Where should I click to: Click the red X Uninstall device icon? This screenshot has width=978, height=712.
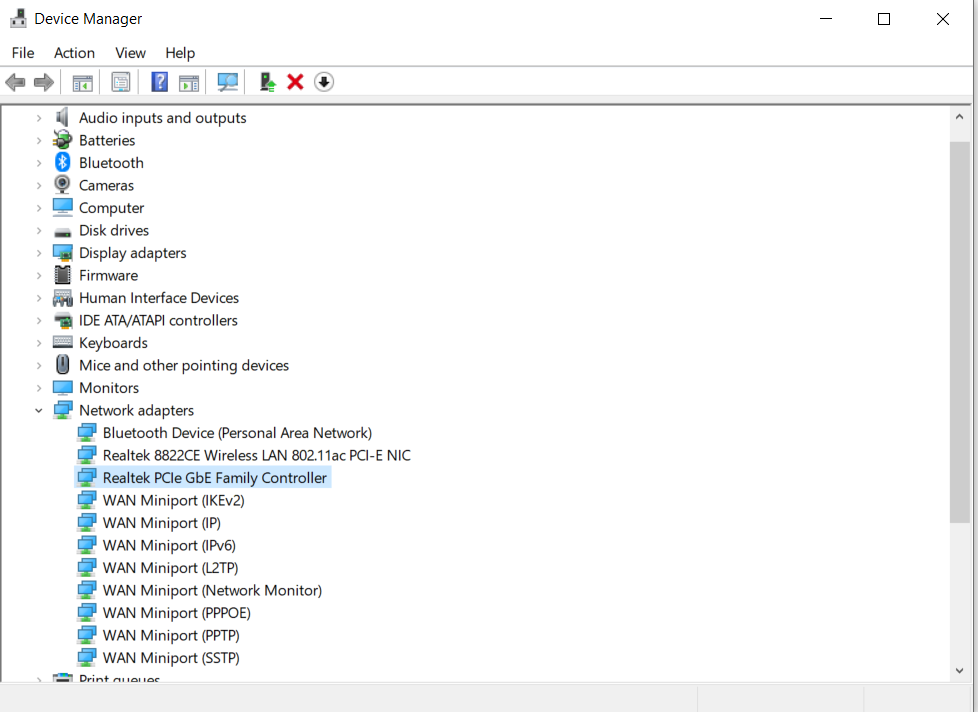pyautogui.click(x=295, y=82)
